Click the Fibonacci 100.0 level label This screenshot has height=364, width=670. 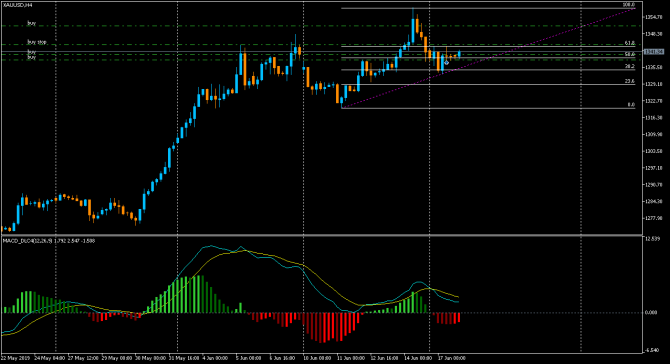click(x=629, y=5)
